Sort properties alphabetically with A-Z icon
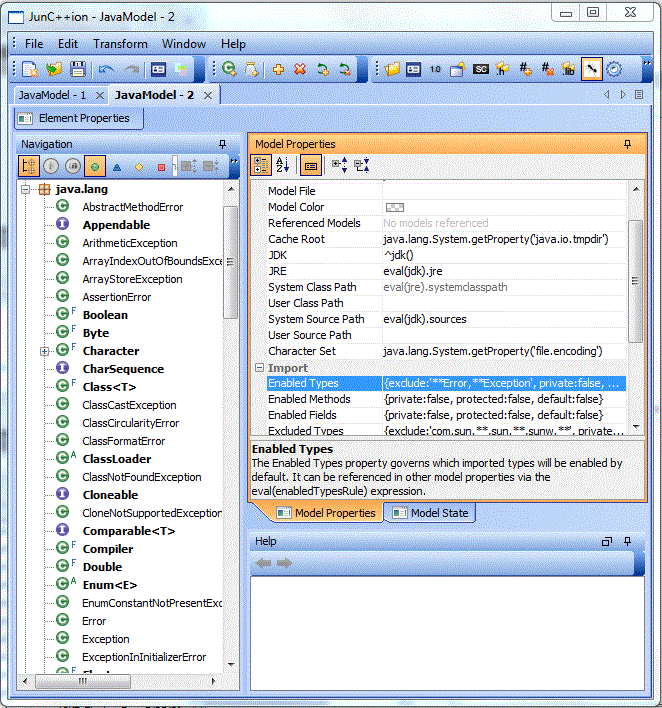662x708 pixels. 283,166
